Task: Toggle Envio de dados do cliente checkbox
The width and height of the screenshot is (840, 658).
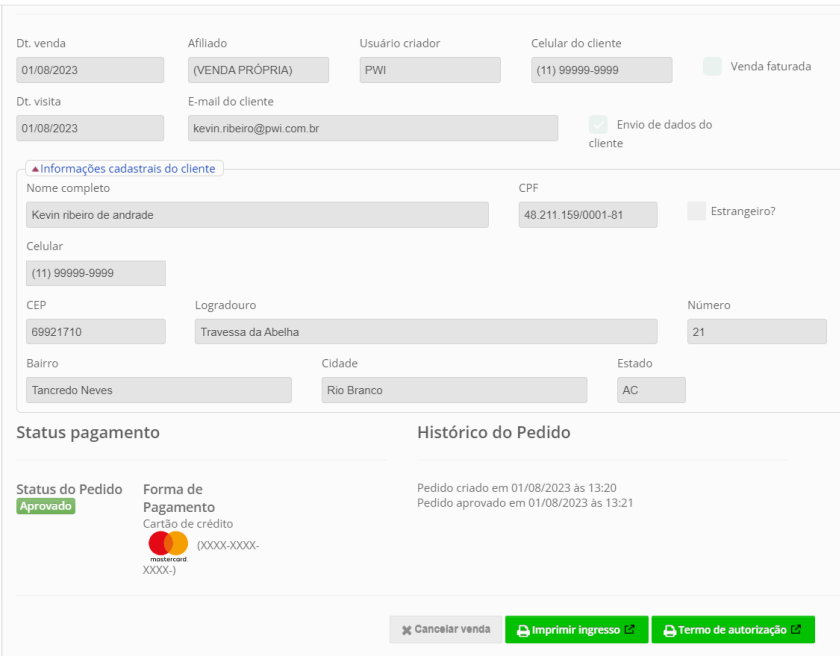Action: click(x=598, y=125)
